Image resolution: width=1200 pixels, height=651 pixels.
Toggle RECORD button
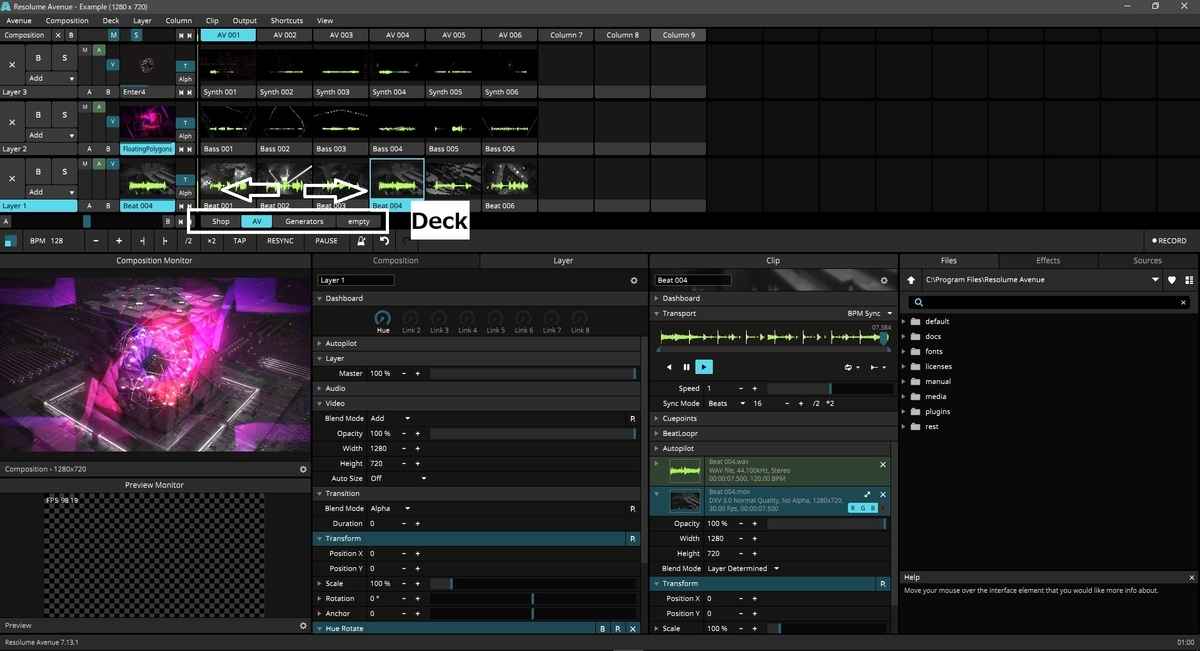(x=1169, y=241)
